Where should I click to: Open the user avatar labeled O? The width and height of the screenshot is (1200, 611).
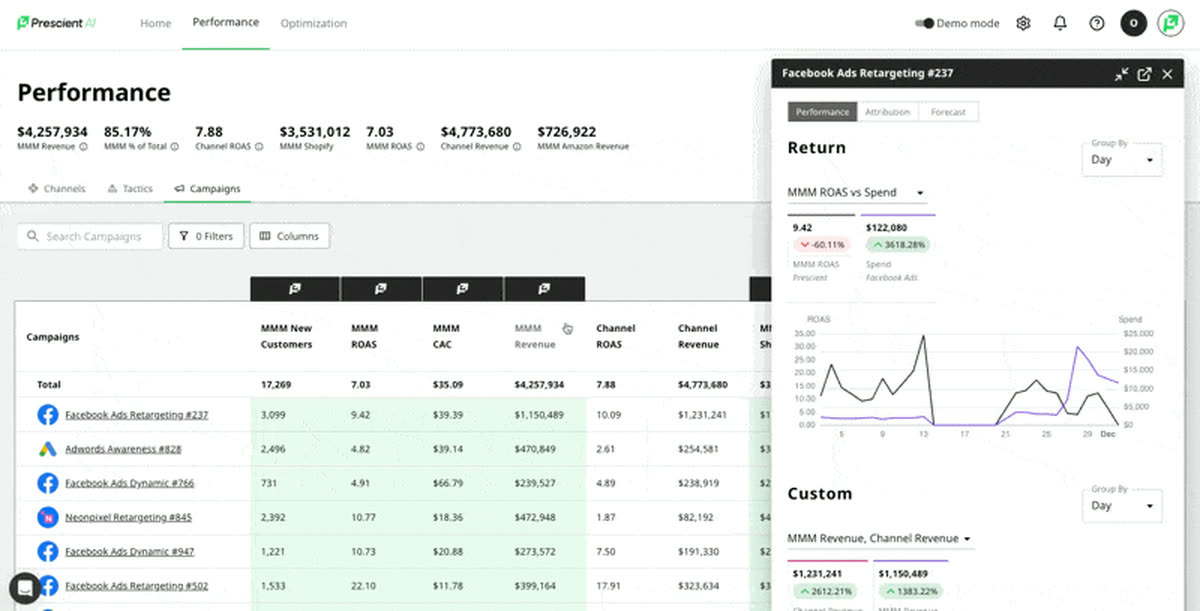(x=1133, y=23)
